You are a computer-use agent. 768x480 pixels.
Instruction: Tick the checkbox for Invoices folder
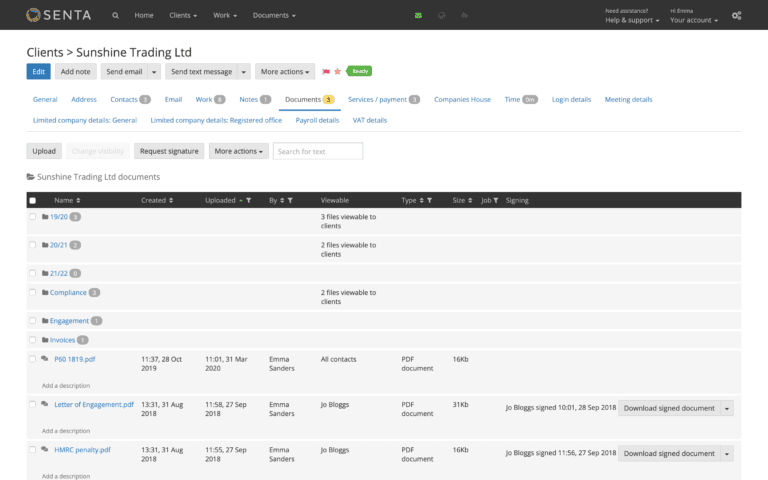click(x=33, y=340)
